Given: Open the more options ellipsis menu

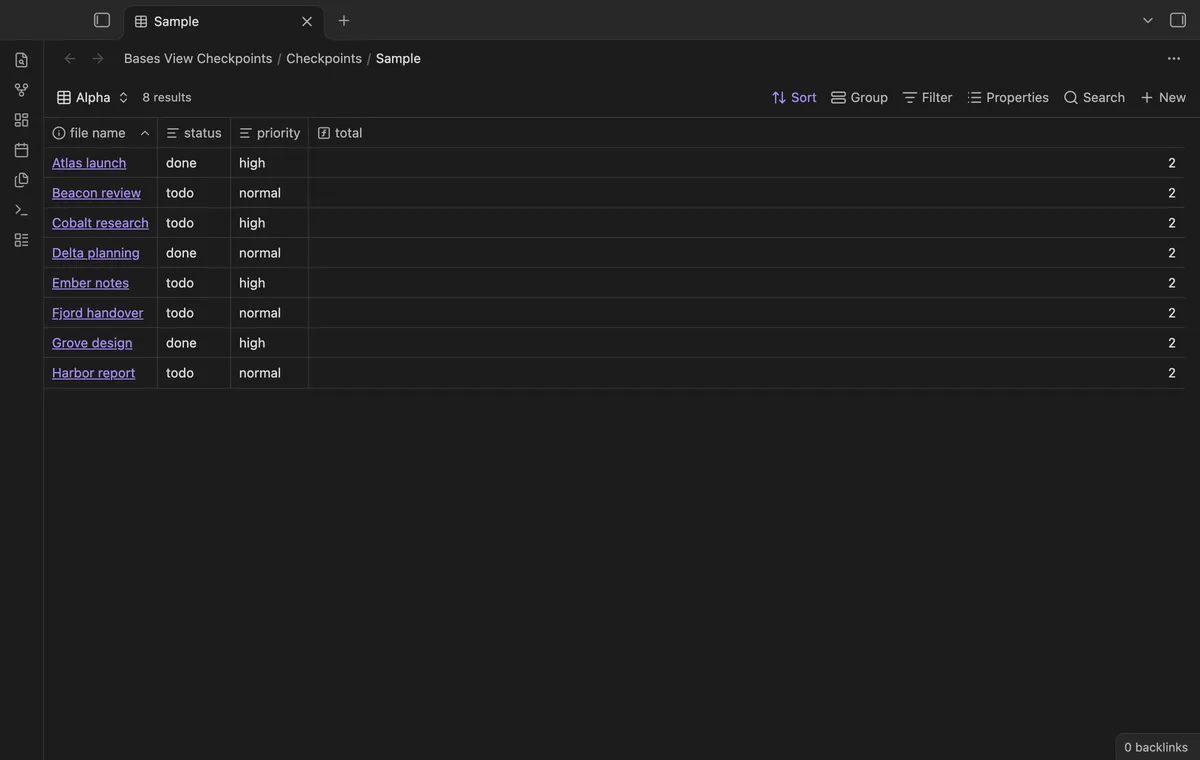Looking at the screenshot, I should [x=1174, y=58].
